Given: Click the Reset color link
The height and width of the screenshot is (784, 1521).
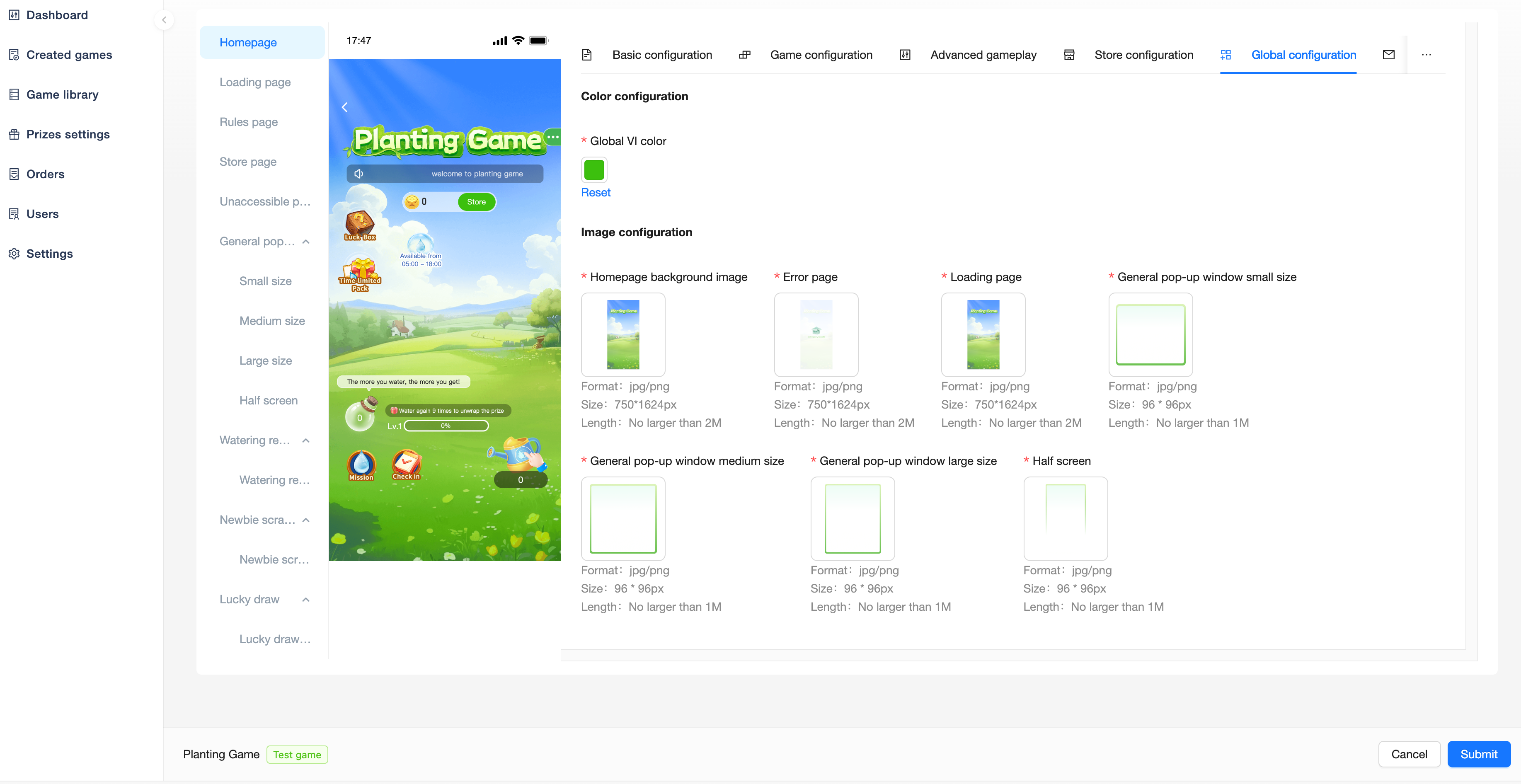Looking at the screenshot, I should (x=595, y=192).
